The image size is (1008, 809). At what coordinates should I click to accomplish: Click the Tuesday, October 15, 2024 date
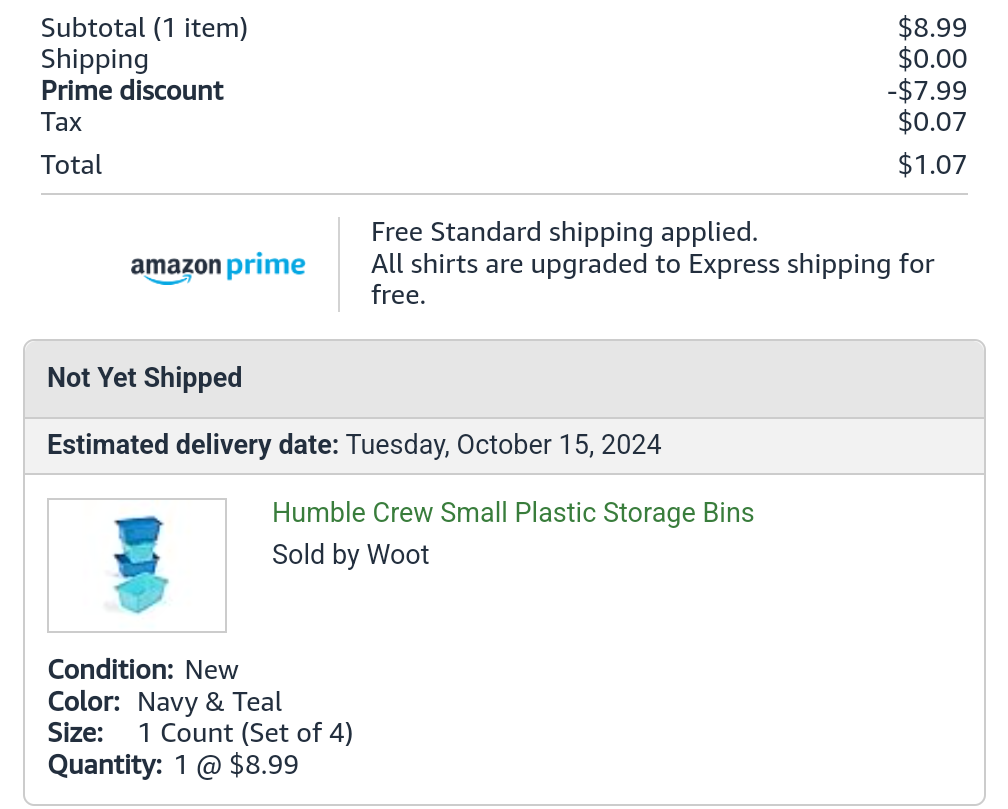504,444
